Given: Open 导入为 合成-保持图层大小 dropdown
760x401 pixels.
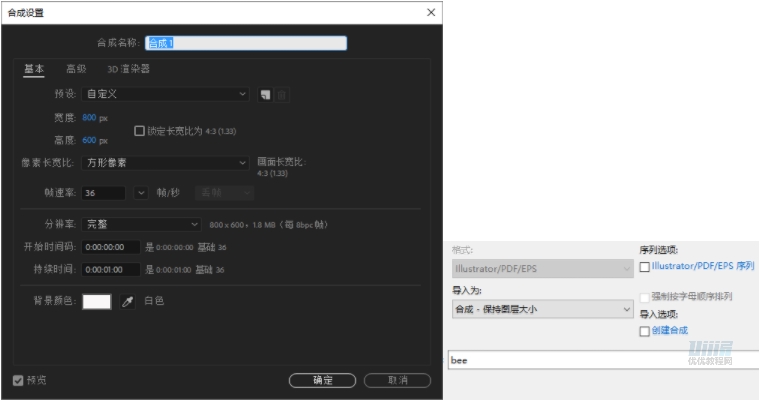Looking at the screenshot, I should [542, 309].
